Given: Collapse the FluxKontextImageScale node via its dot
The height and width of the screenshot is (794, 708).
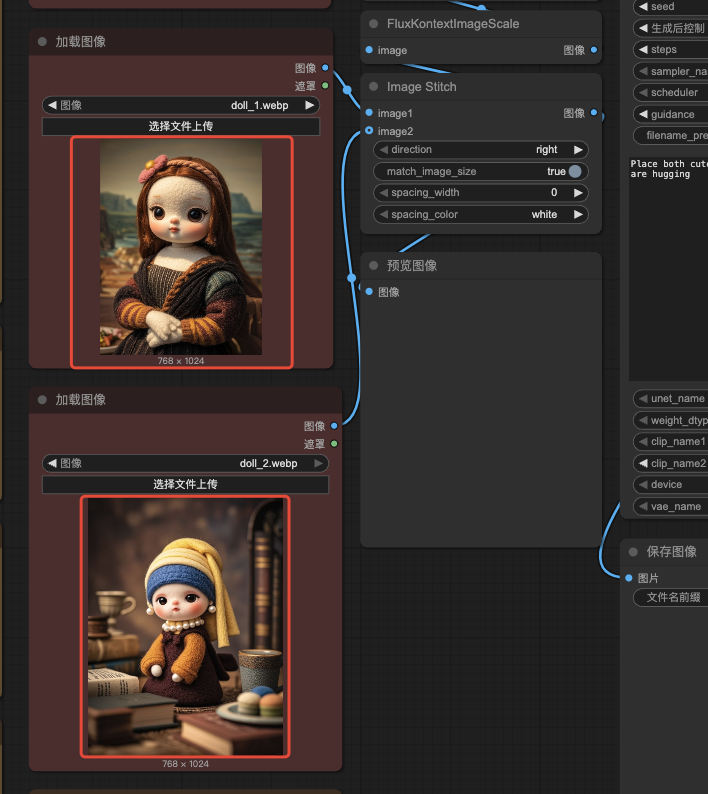Looking at the screenshot, I should click(374, 24).
